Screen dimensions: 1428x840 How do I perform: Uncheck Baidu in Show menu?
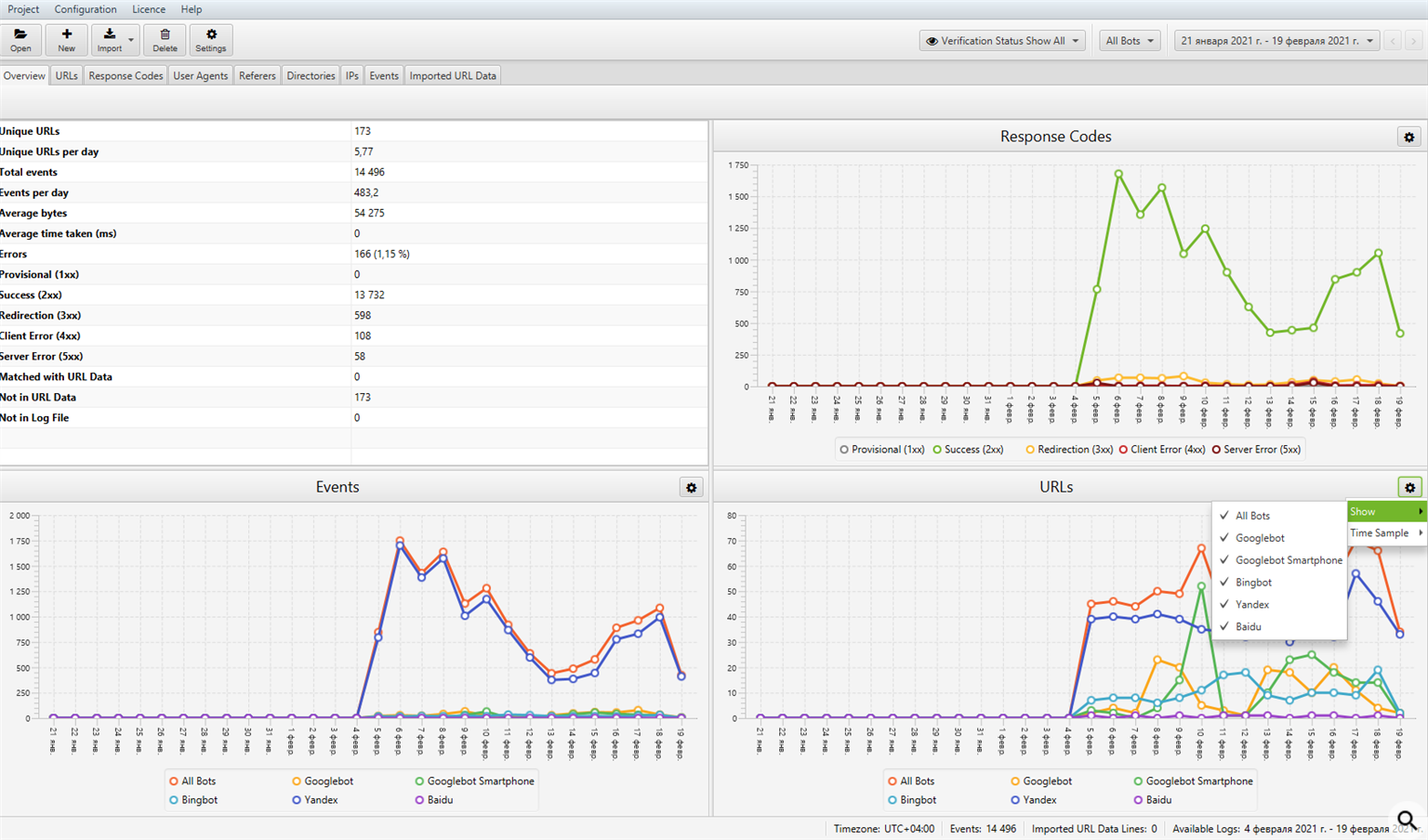pos(1278,627)
